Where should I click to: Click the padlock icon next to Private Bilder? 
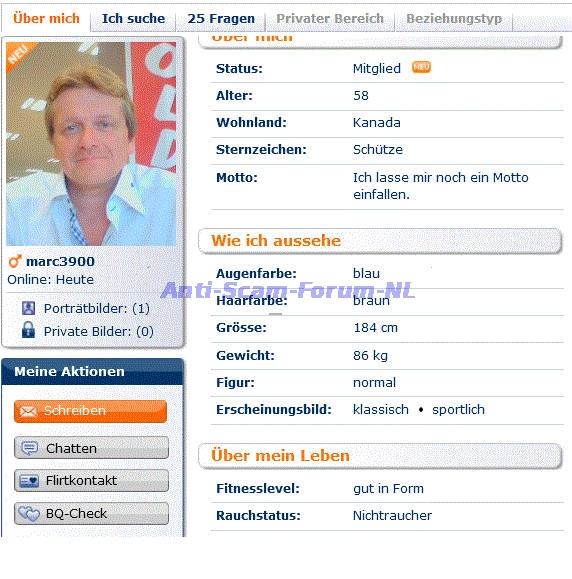point(28,330)
